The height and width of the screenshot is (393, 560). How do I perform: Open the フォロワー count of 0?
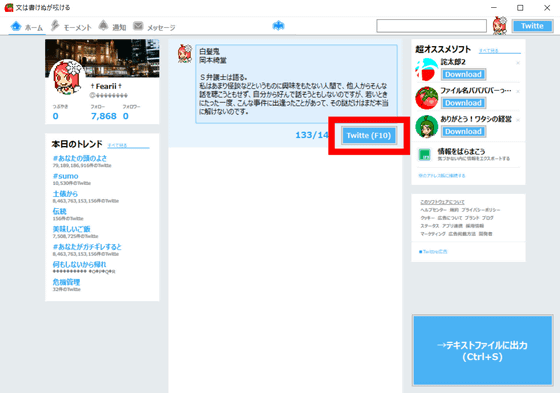pyautogui.click(x=126, y=116)
